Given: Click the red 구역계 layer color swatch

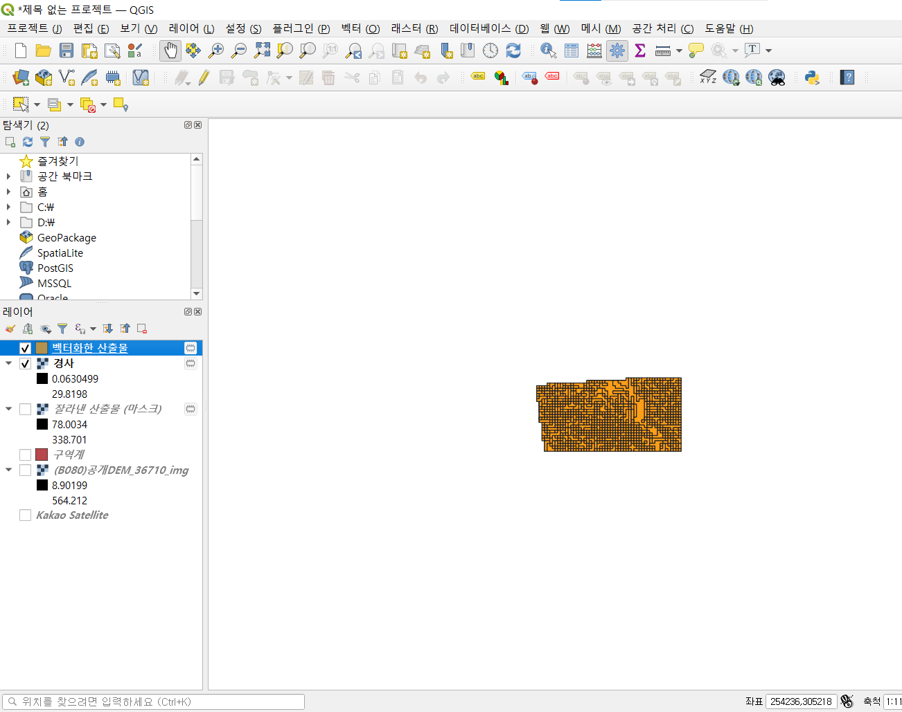Looking at the screenshot, I should [x=41, y=454].
